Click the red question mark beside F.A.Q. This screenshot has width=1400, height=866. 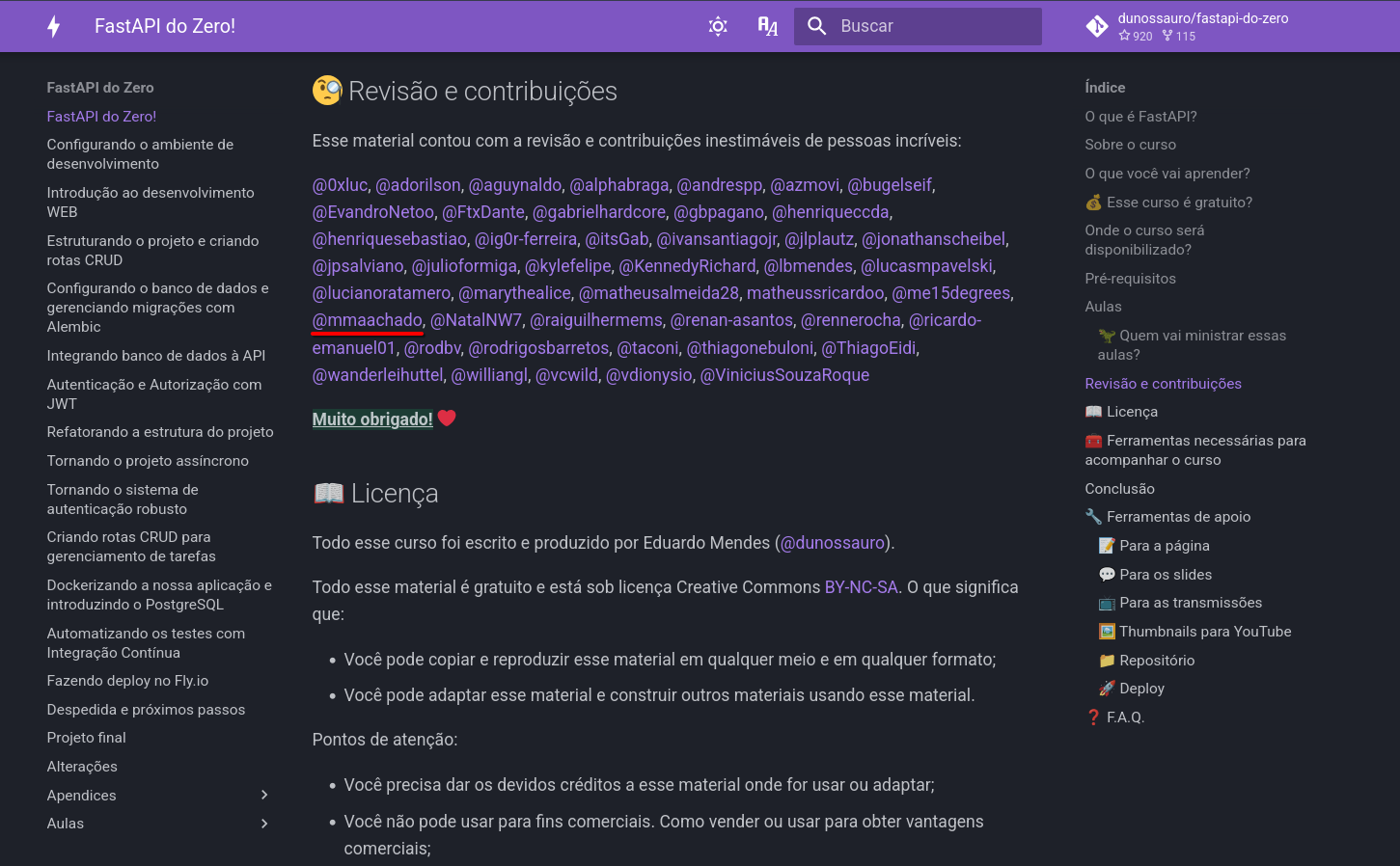[x=1092, y=717]
